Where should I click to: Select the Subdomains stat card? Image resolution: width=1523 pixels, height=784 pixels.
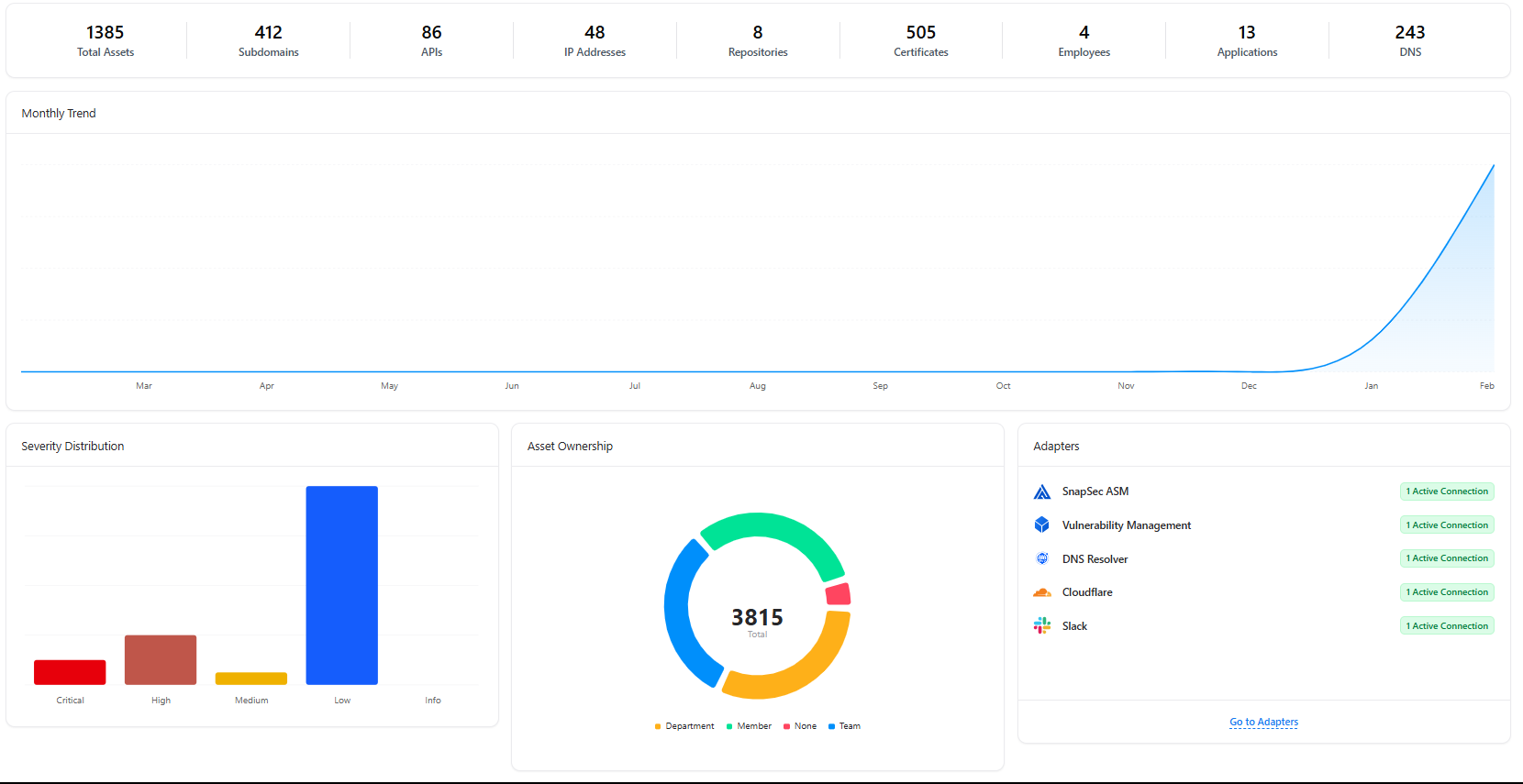click(269, 41)
